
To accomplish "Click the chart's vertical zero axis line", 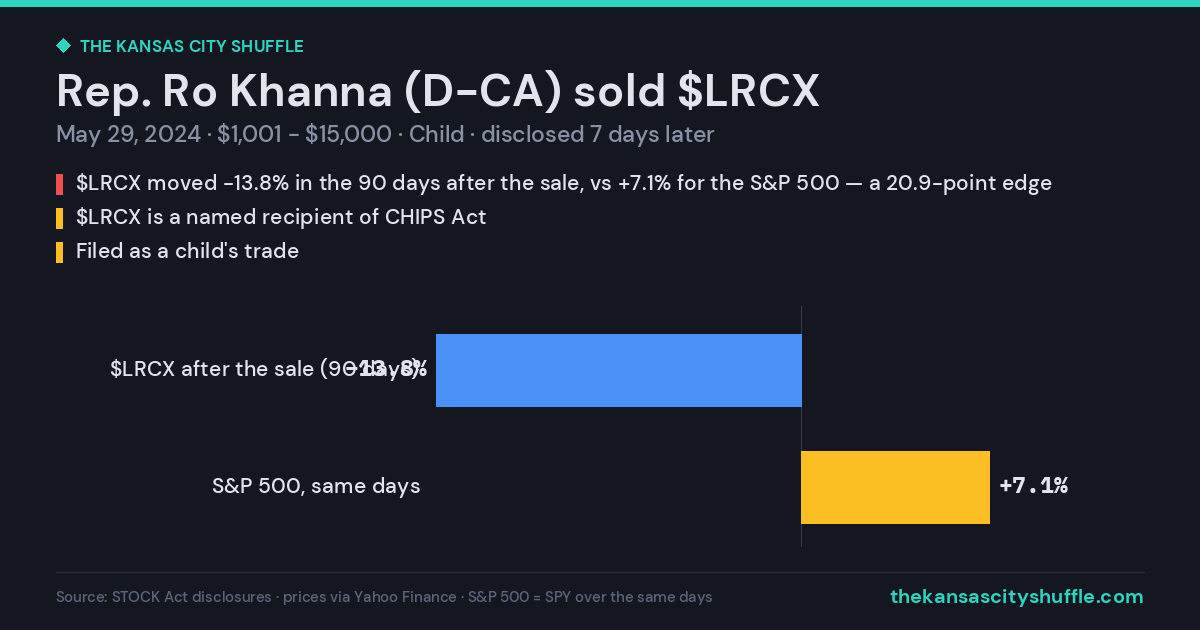I will click(801, 427).
